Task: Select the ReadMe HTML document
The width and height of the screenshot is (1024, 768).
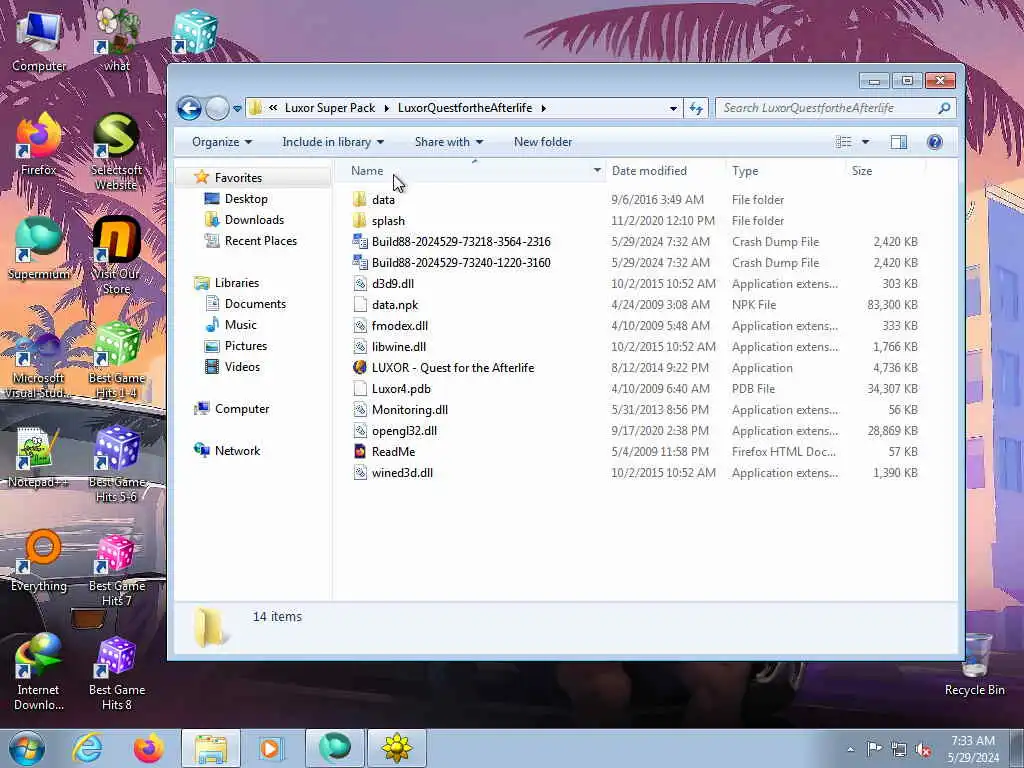Action: 393,451
